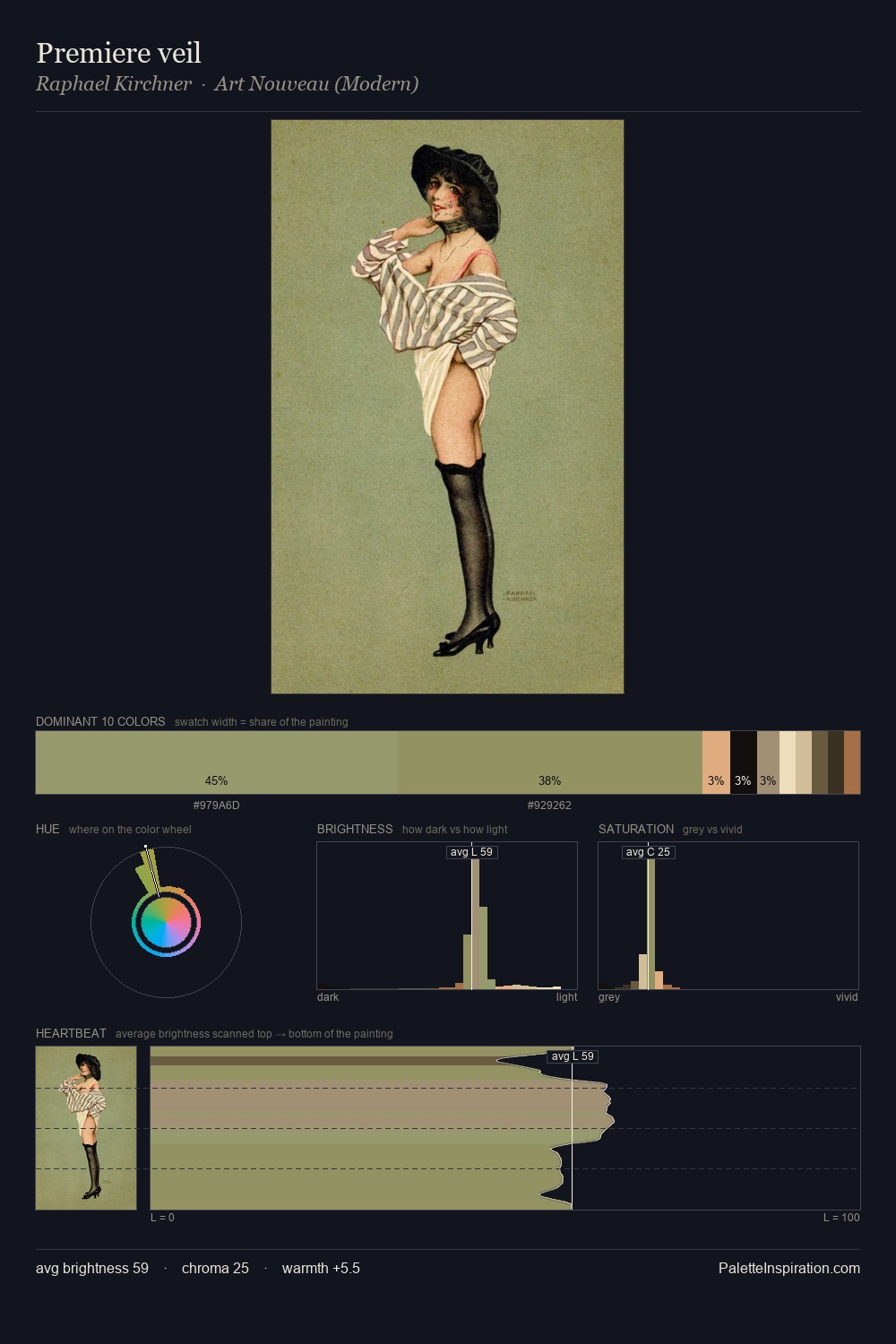Click the 'avg C 25' label in Saturation chart
This screenshot has height=1344, width=896.
pos(648,852)
